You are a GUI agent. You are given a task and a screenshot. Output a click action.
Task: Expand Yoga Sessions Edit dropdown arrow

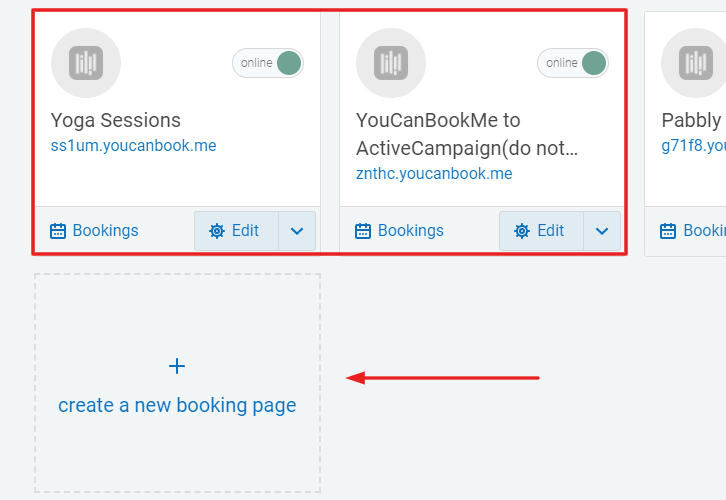click(x=297, y=231)
